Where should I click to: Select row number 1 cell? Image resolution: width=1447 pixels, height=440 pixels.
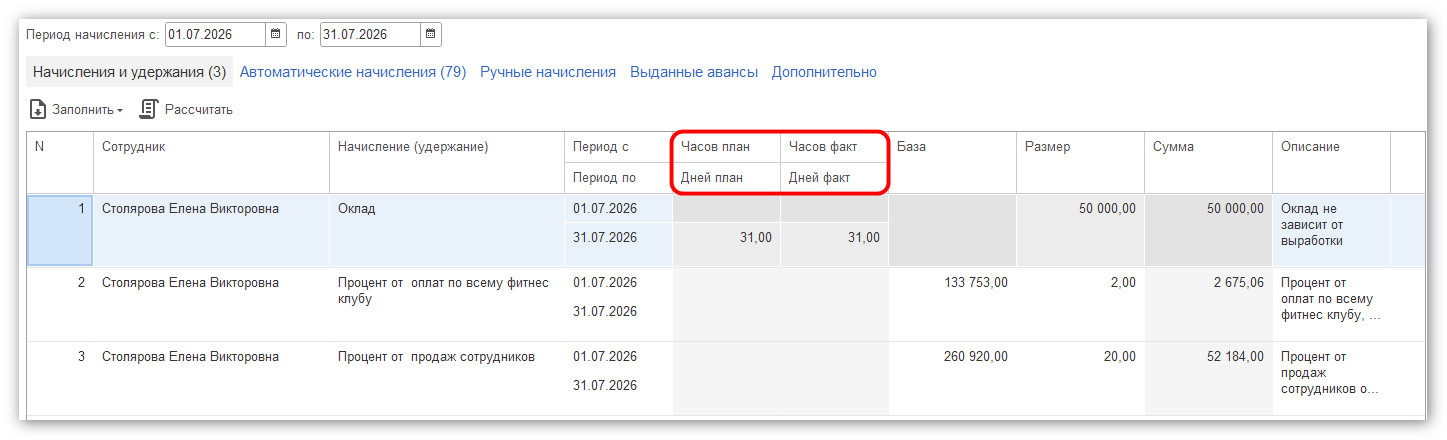[x=60, y=230]
